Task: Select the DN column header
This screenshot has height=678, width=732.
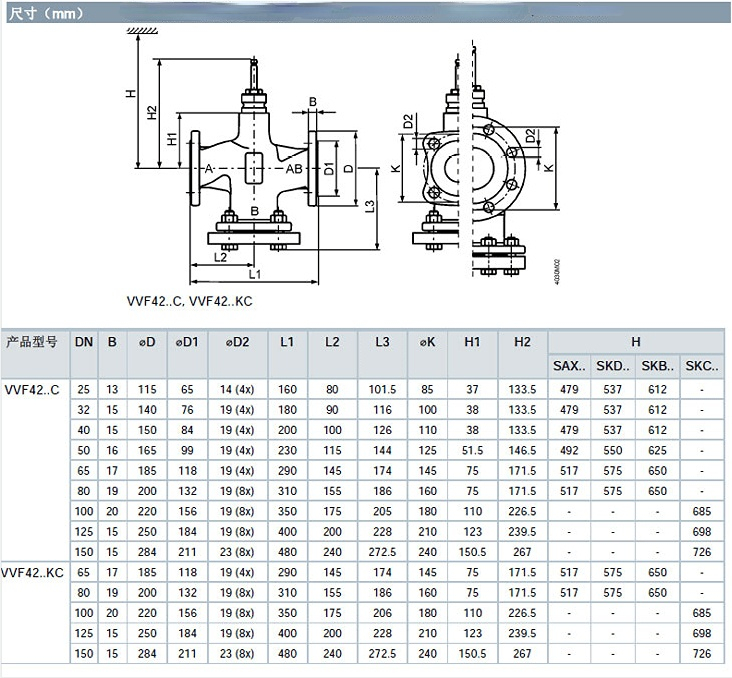Action: pos(84,341)
